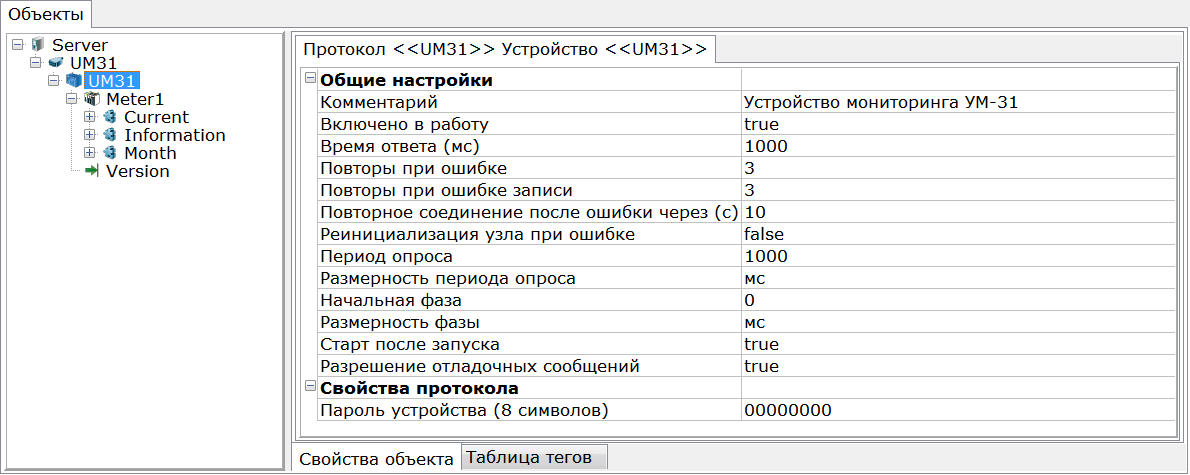Screen dimensions: 1190x475
Task: Expand the Current tree node
Action: (x=90, y=117)
